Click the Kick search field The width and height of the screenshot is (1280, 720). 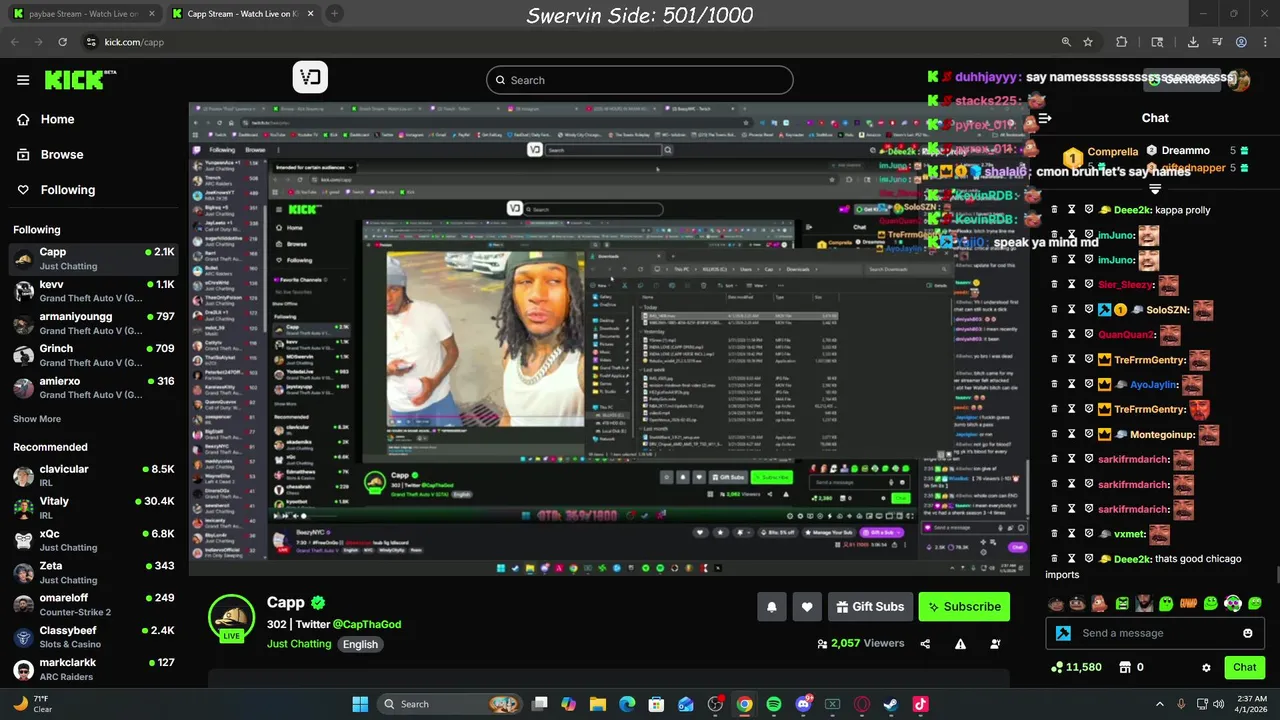[x=640, y=80]
